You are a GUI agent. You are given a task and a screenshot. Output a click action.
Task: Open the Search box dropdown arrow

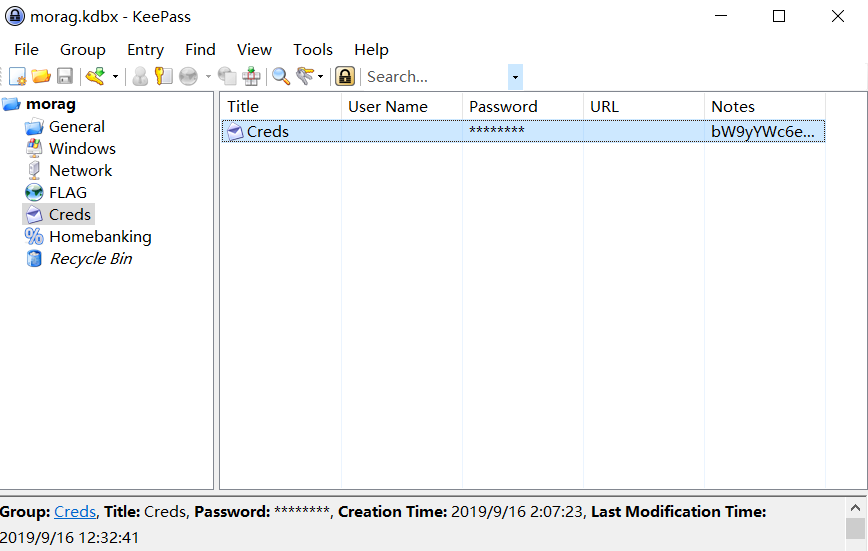pos(515,77)
